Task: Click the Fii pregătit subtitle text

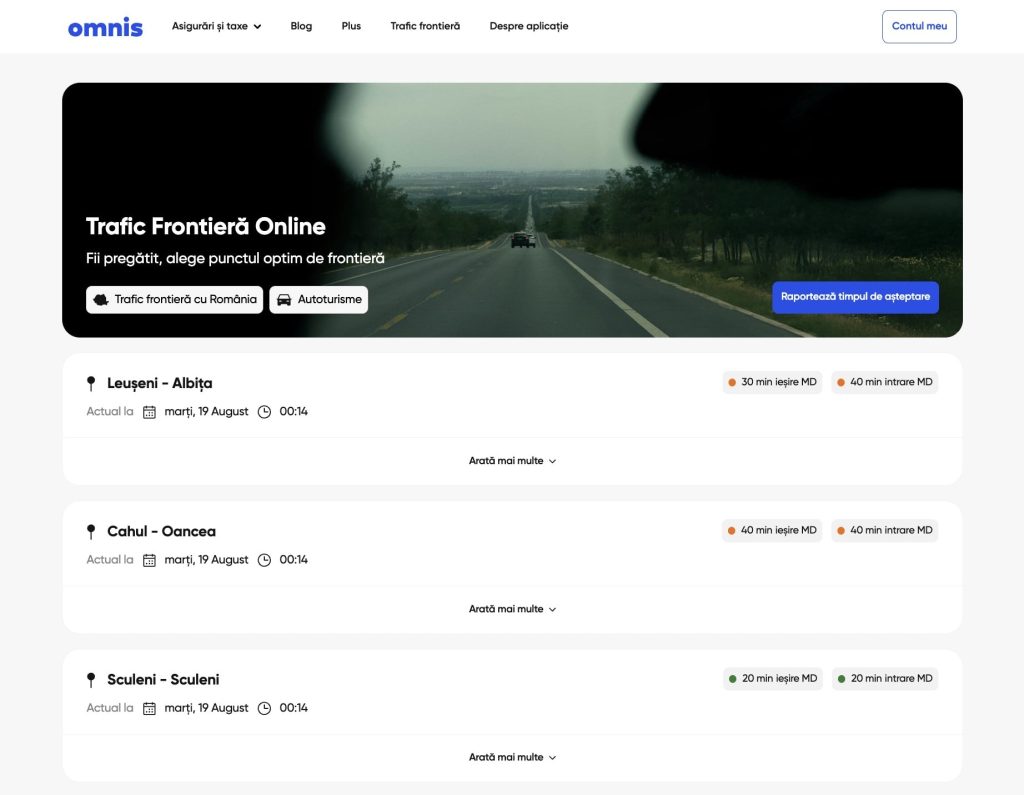Action: click(235, 259)
